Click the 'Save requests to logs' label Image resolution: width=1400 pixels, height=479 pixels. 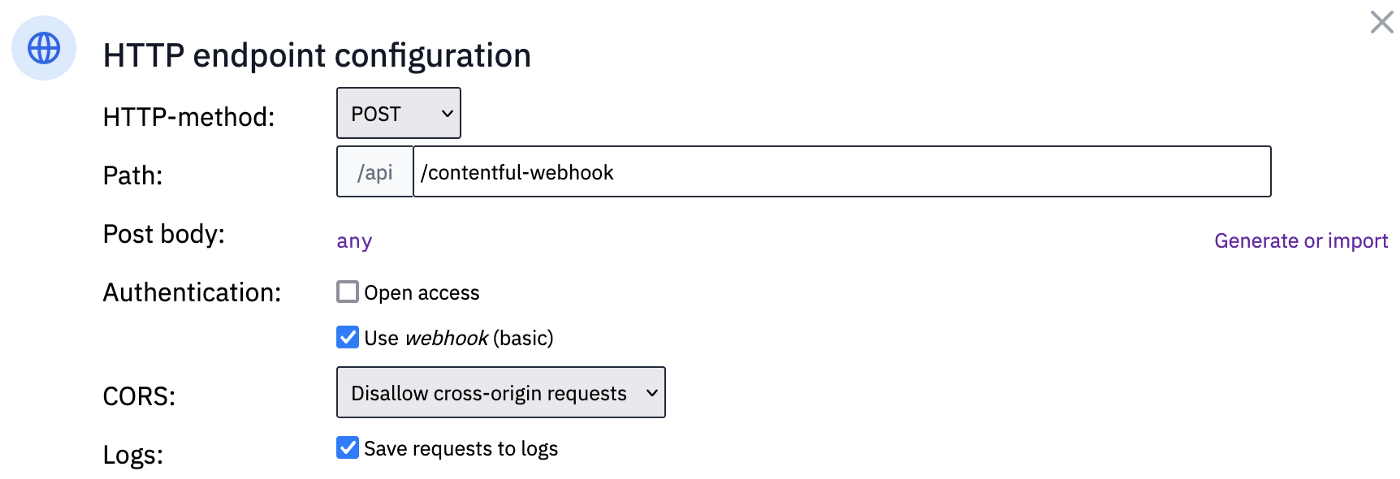(x=461, y=448)
